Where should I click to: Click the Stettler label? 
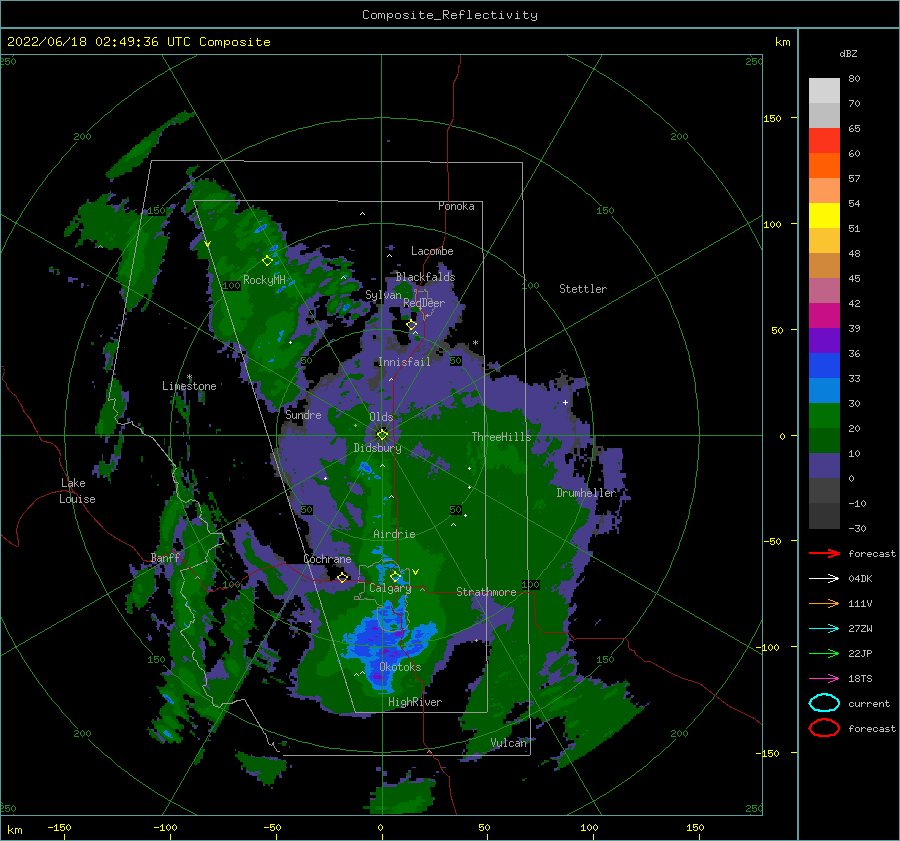[583, 289]
